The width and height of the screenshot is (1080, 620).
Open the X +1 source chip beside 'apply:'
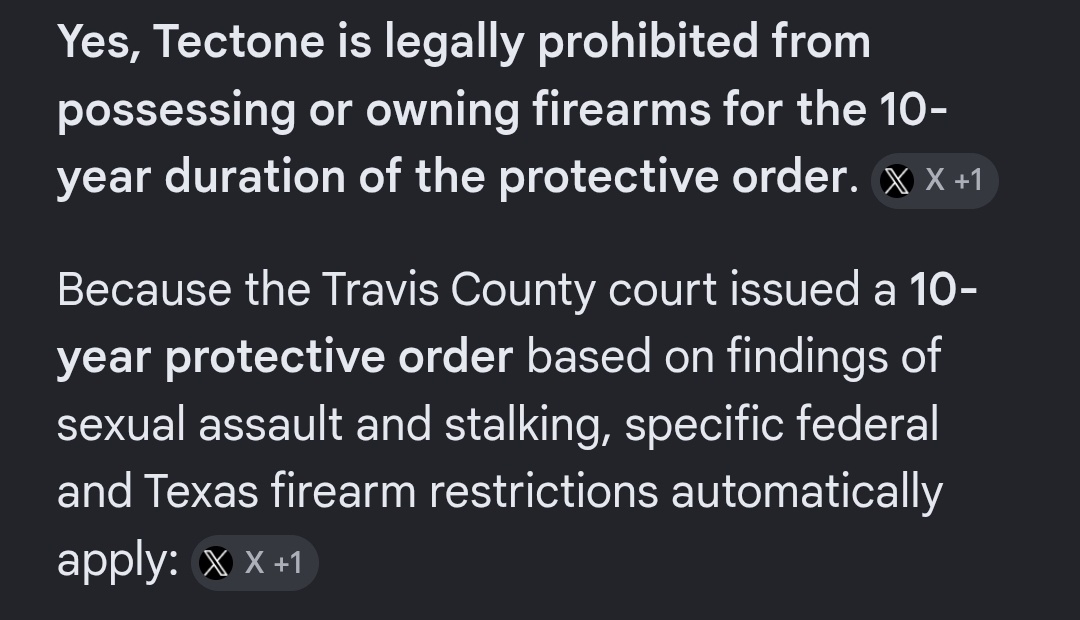click(254, 564)
